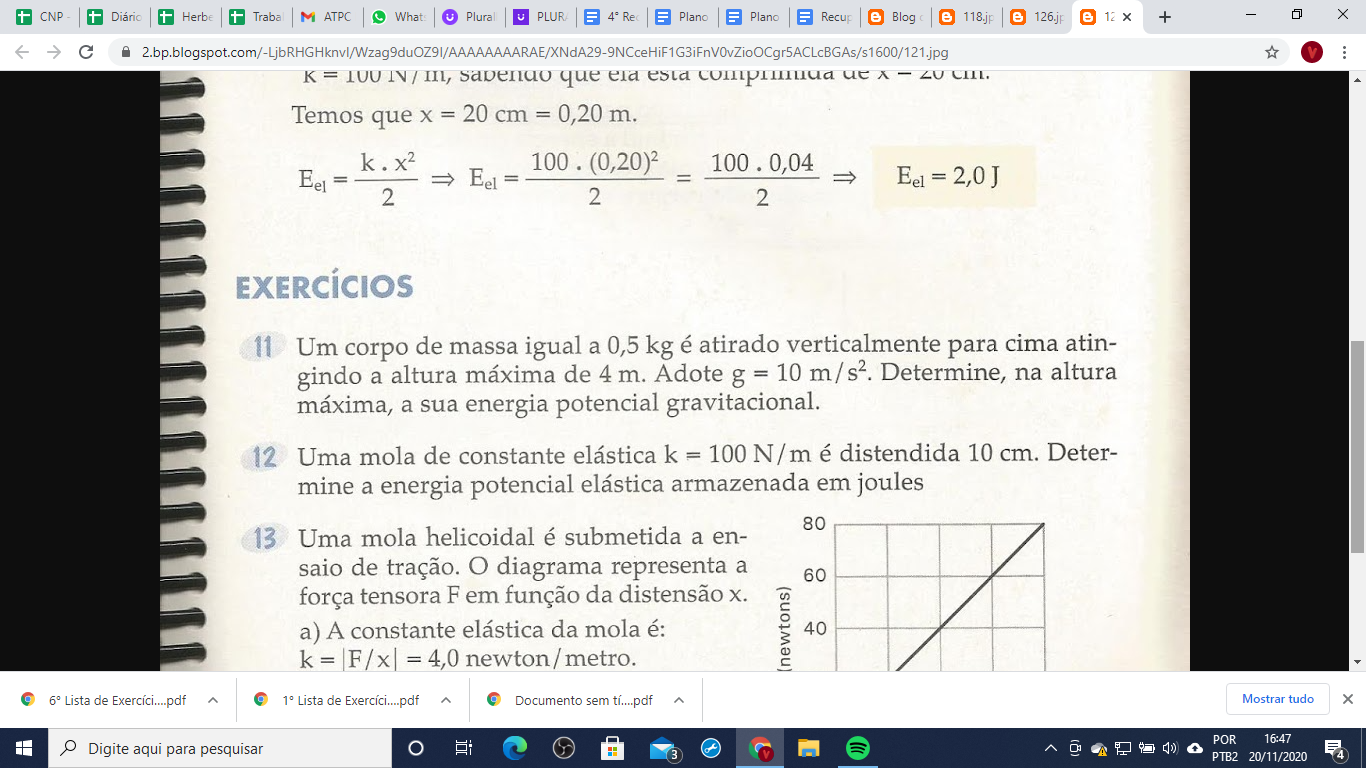Click Mostrar tudo downloads button
This screenshot has width=1366, height=768.
pos(1277,699)
